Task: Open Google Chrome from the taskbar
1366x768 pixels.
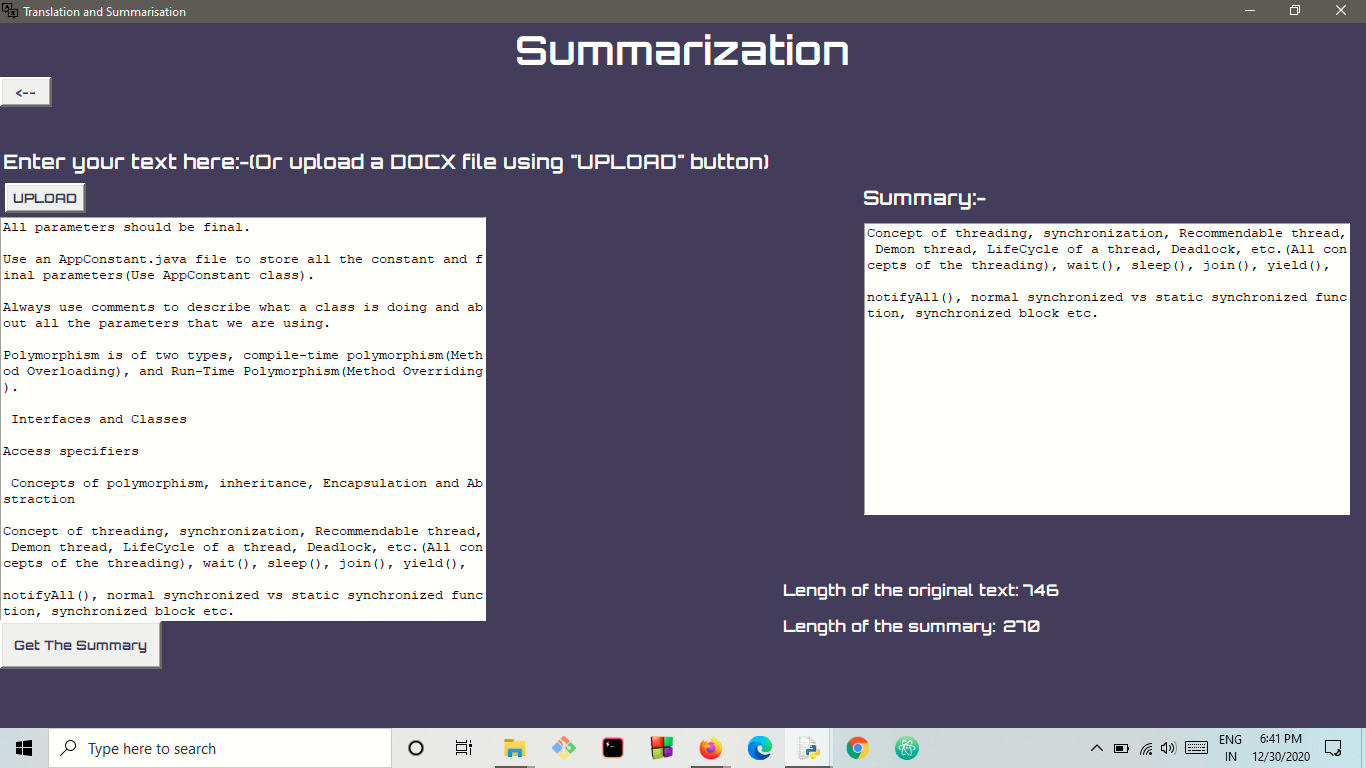Action: point(857,747)
